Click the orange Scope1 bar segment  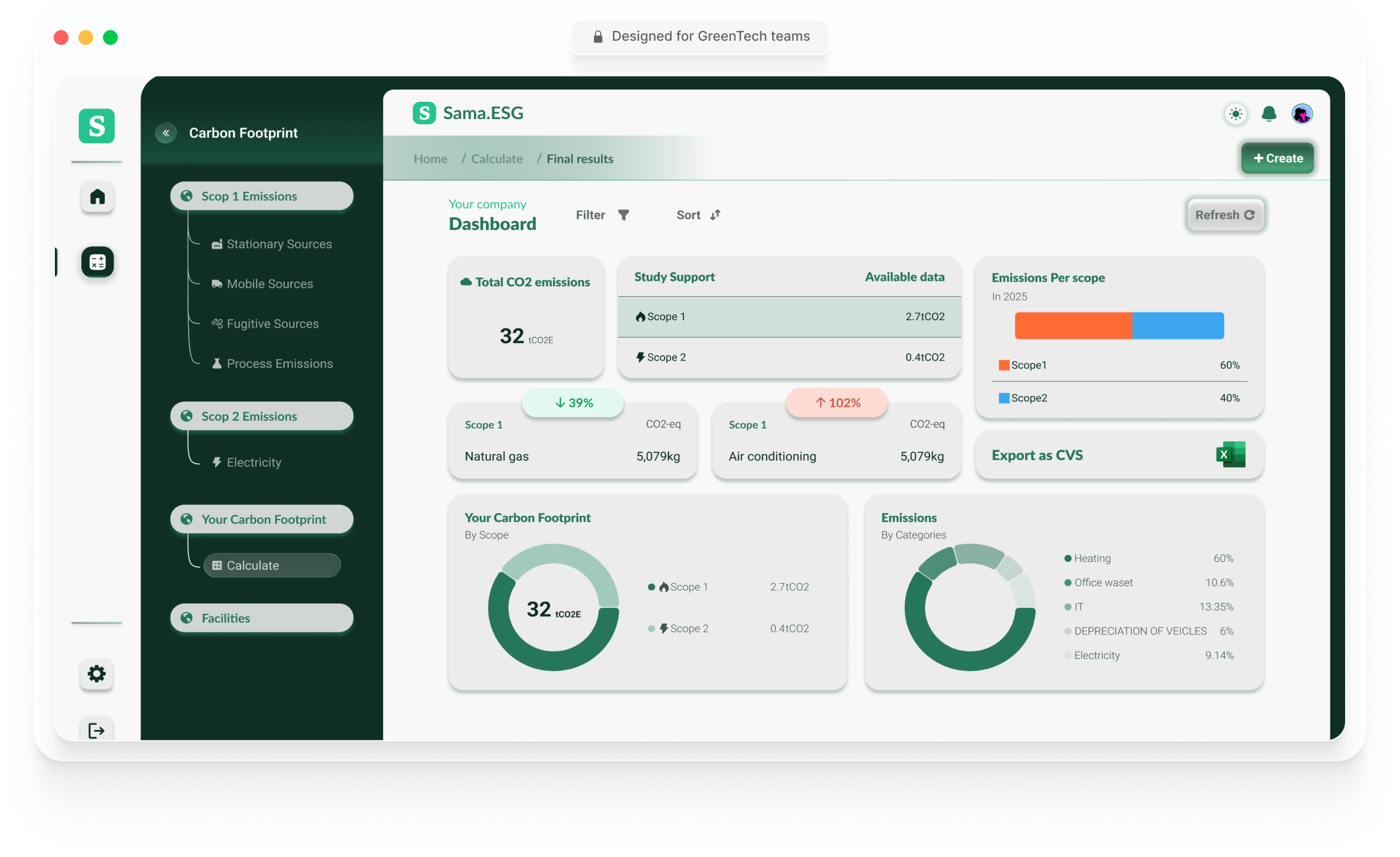point(1073,326)
